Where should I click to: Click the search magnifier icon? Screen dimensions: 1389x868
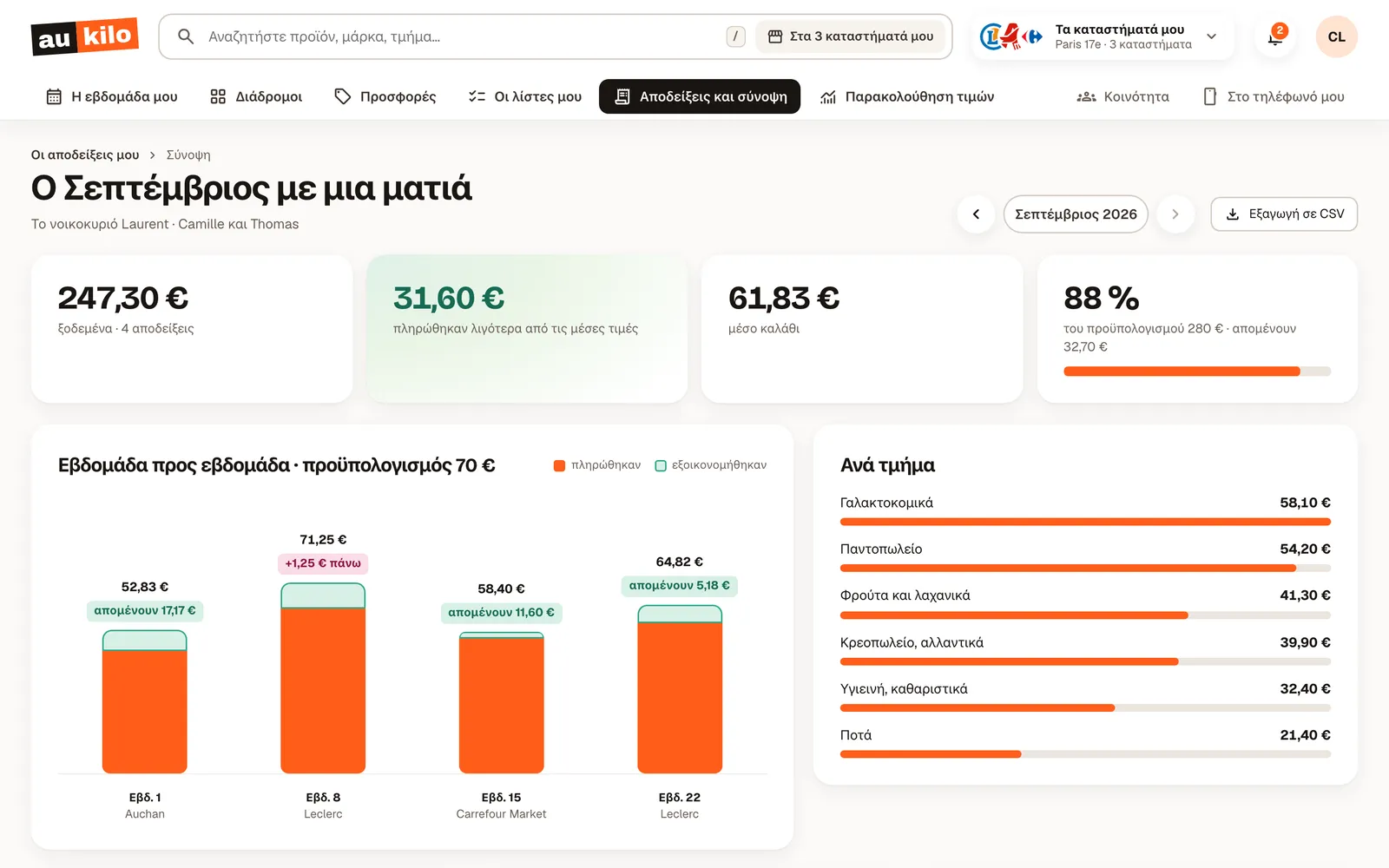(186, 36)
